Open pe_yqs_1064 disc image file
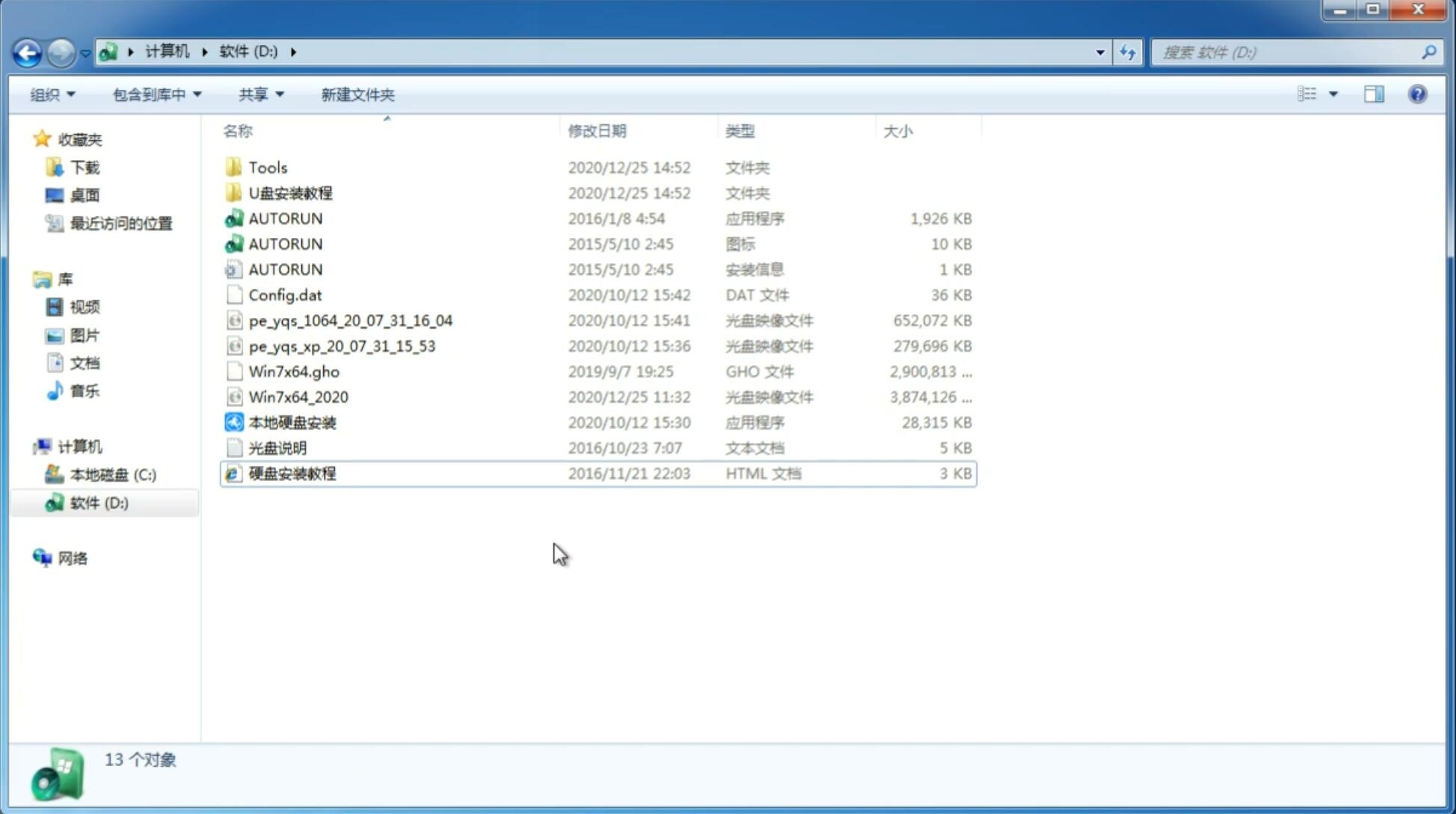This screenshot has height=814, width=1456. click(351, 320)
